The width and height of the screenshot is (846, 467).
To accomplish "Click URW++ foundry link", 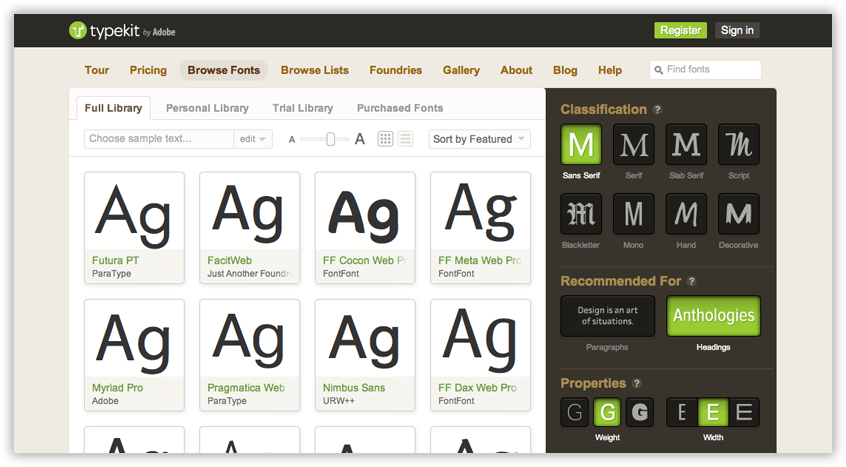I will point(339,401).
